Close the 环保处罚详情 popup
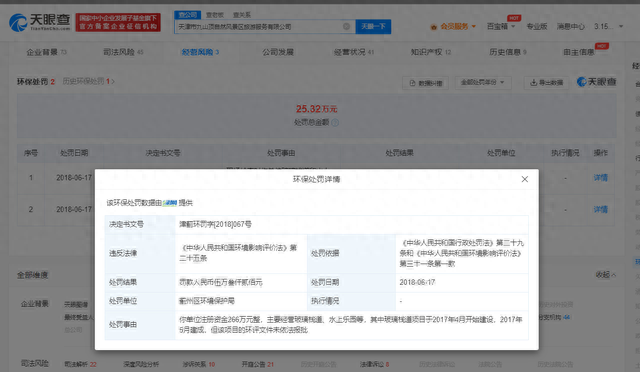 pyautogui.click(x=524, y=179)
